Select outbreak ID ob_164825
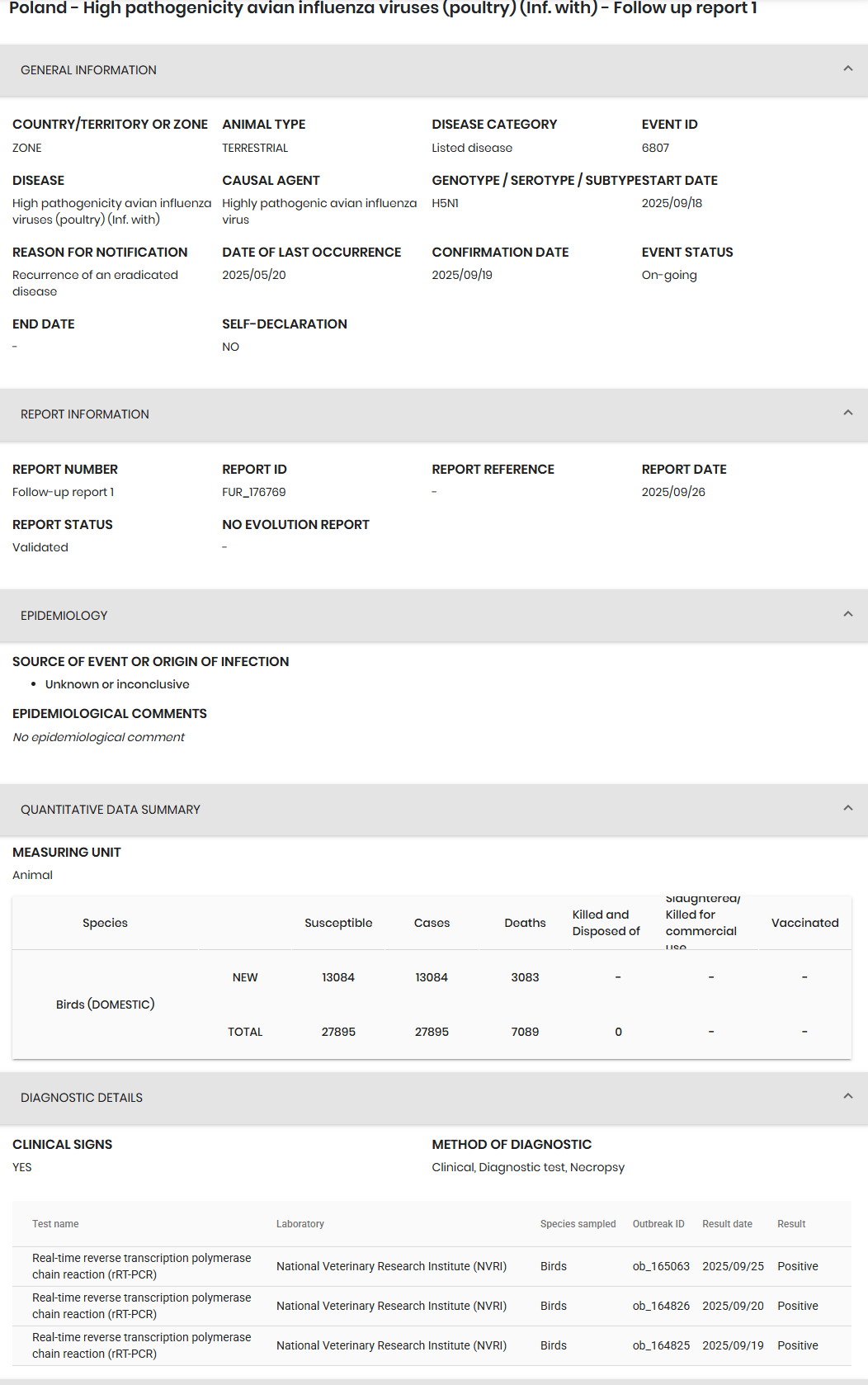The width and height of the screenshot is (868, 1385). click(661, 1345)
